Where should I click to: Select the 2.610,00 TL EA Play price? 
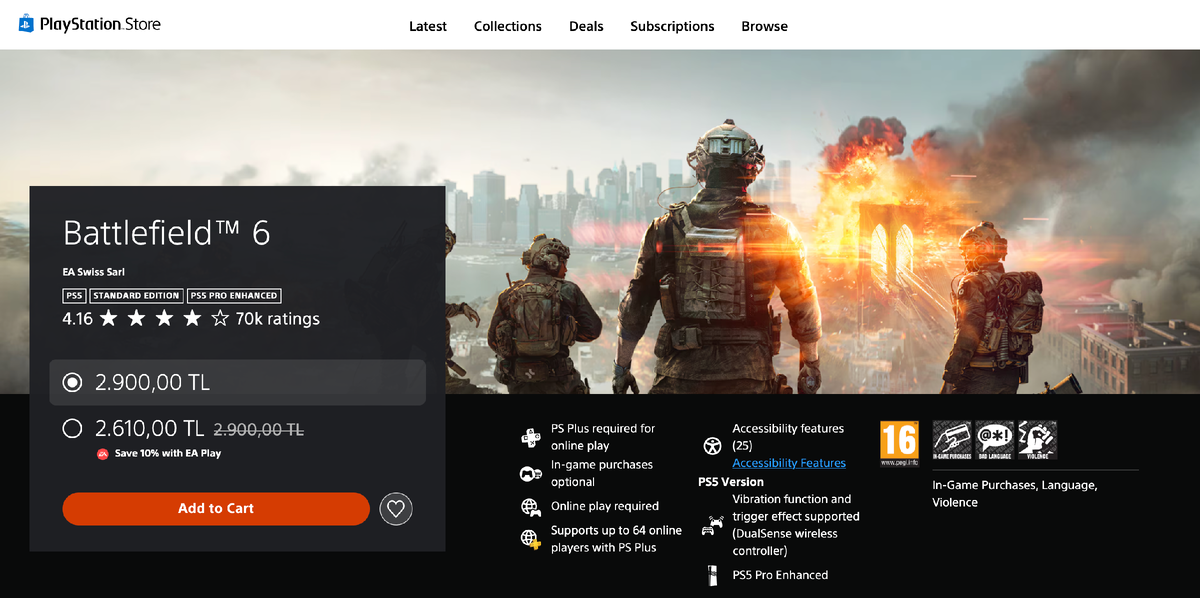pos(238,429)
